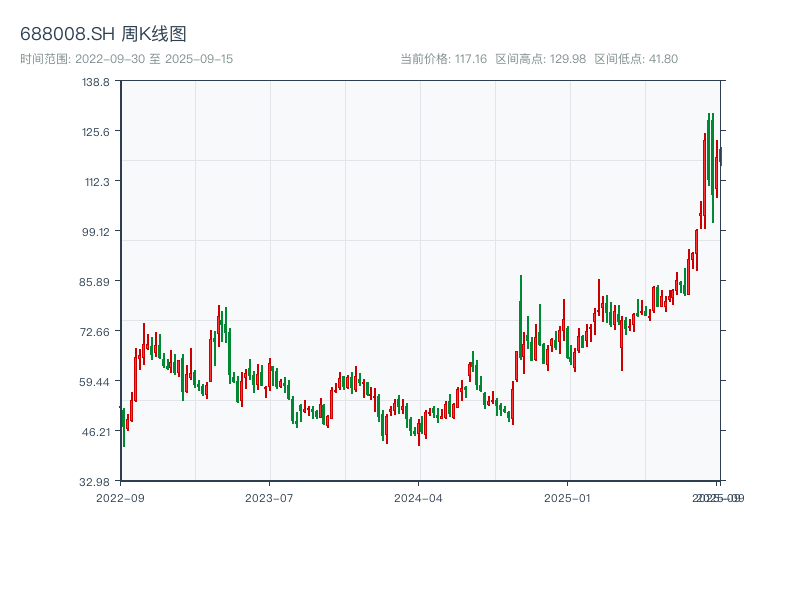Click the y-axis label 99.12
The height and width of the screenshot is (600, 800).
click(96, 232)
